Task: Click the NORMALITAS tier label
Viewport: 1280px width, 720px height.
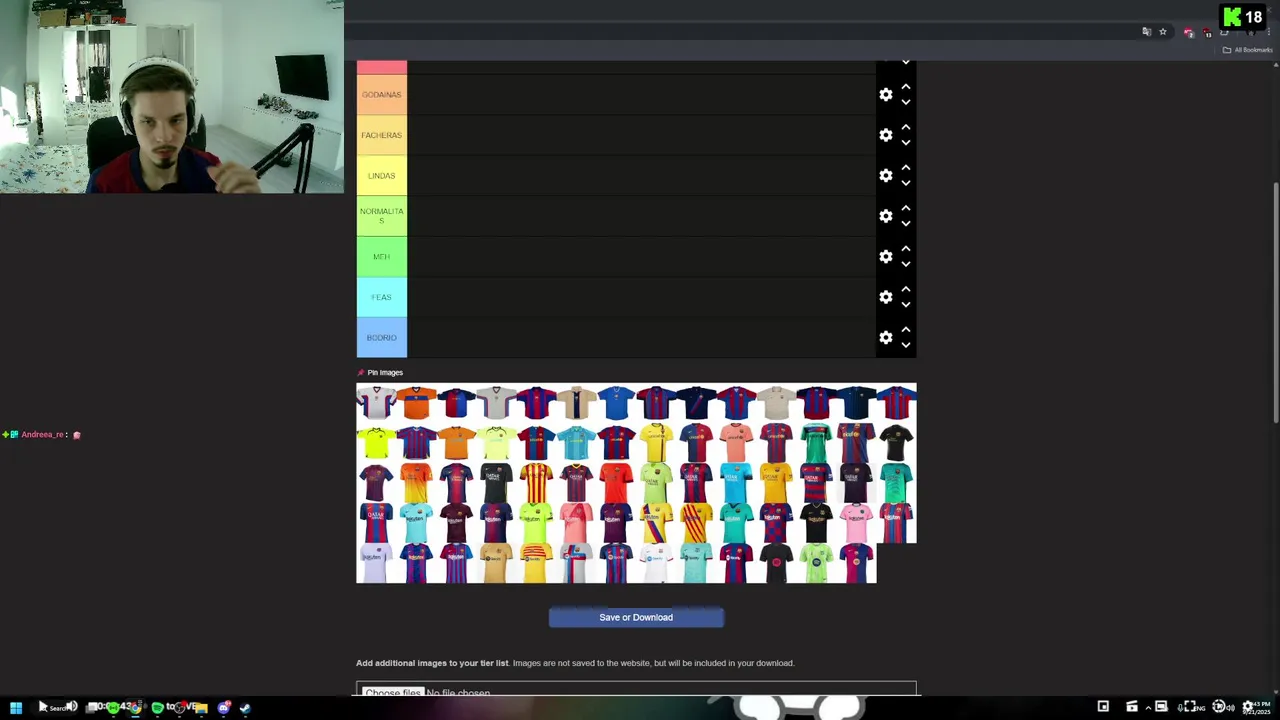Action: point(381,216)
